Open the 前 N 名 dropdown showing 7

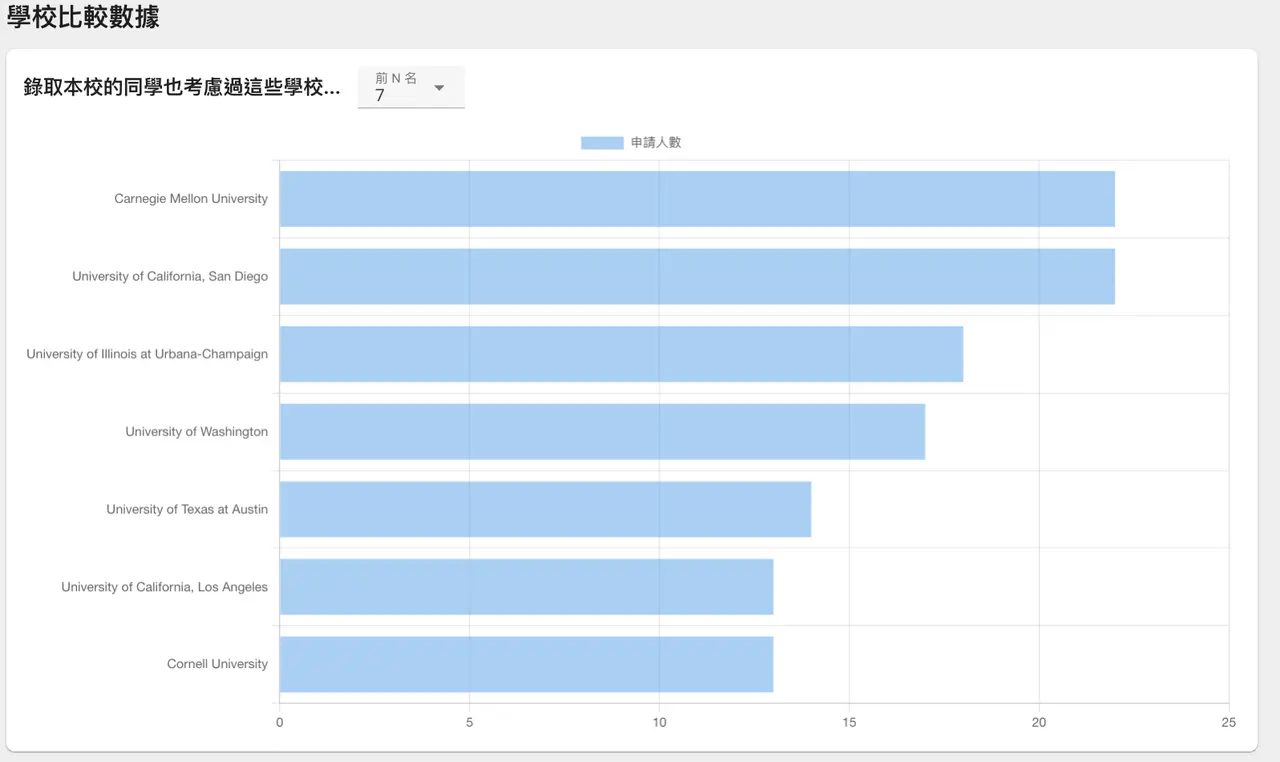(411, 87)
